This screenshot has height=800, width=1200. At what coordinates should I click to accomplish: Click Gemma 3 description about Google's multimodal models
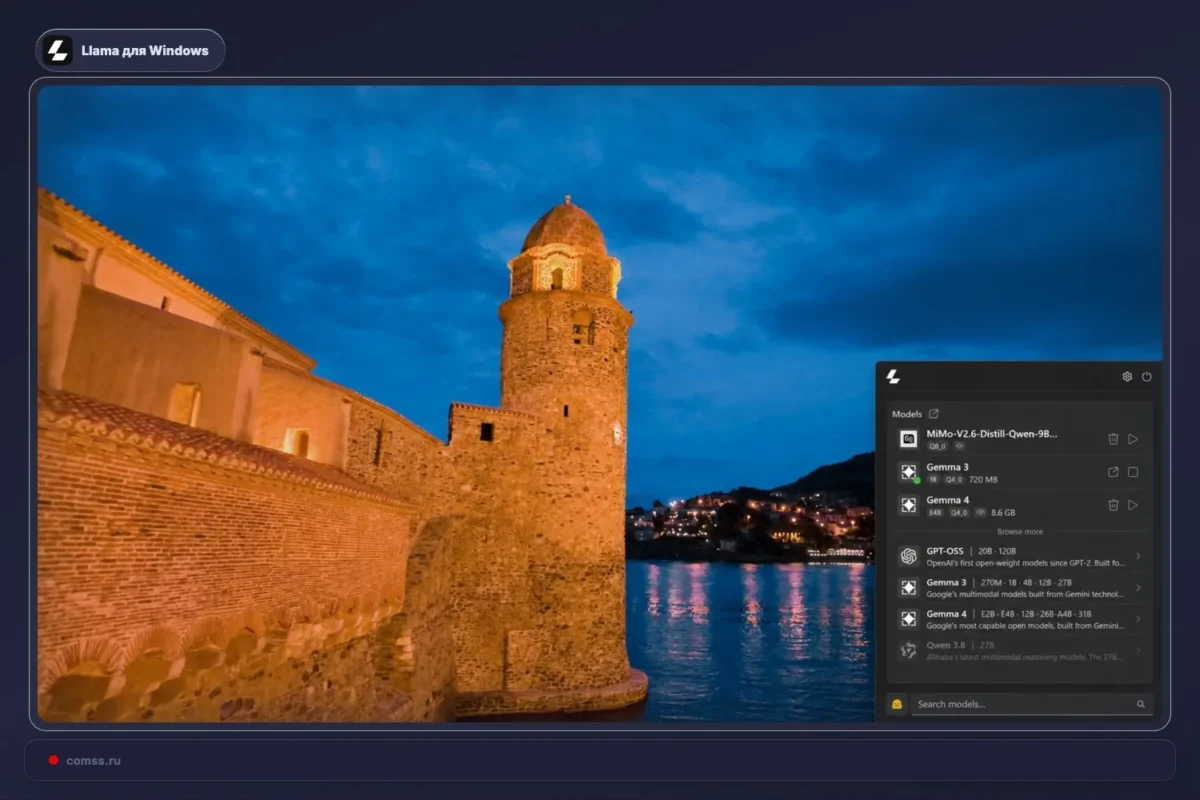(x=1026, y=595)
